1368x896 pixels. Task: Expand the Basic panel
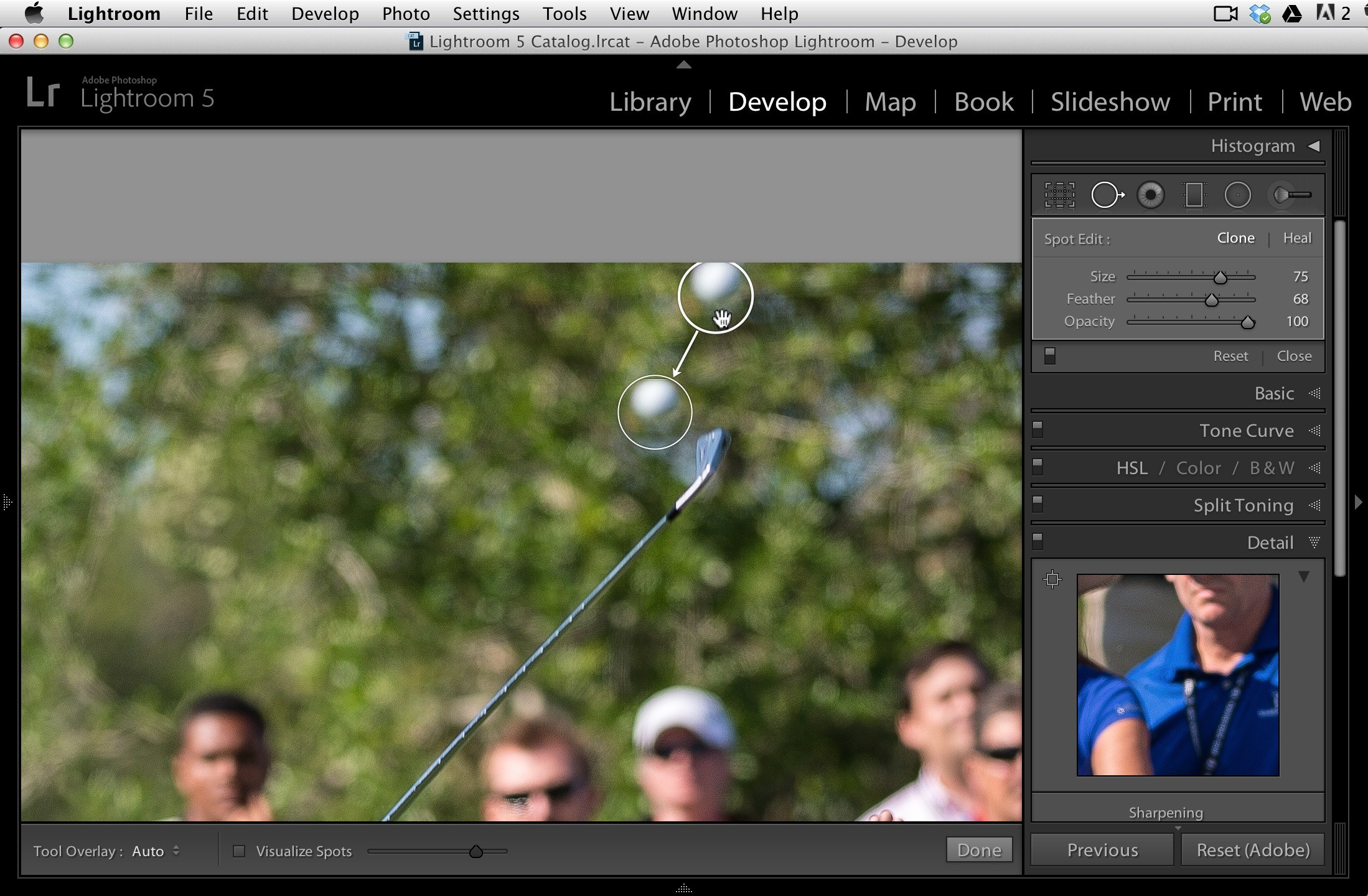[1274, 393]
